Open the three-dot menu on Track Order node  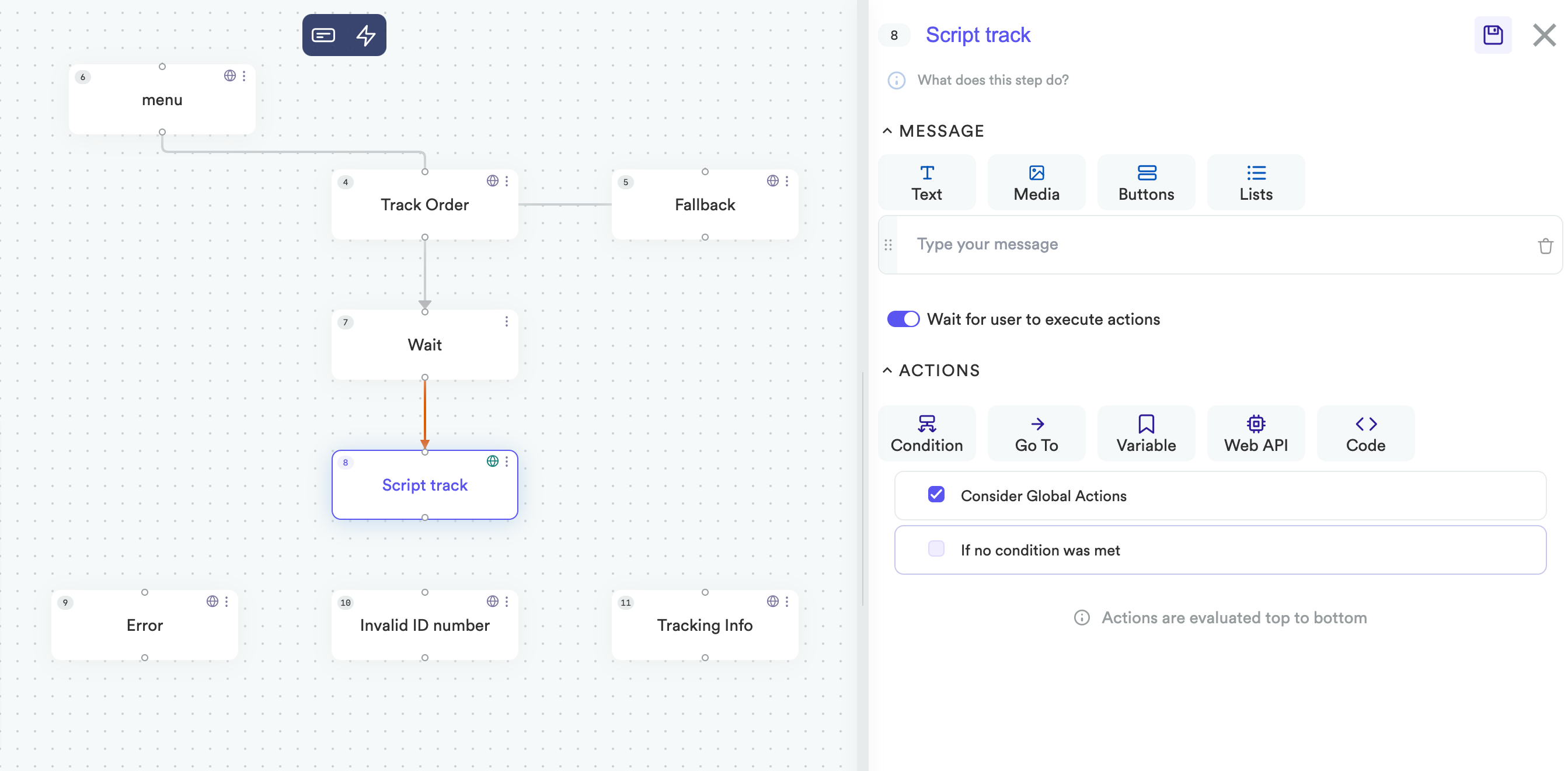pyautogui.click(x=507, y=181)
